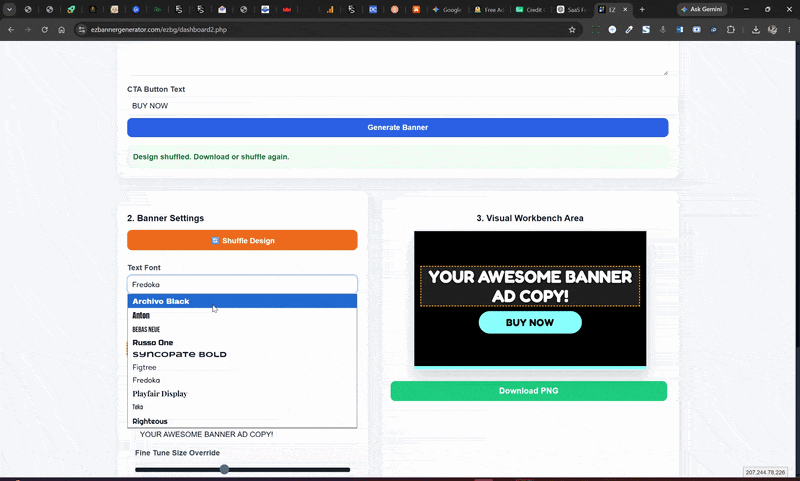Click the green dashed-square capture extension
The image size is (800, 481).
(595, 30)
